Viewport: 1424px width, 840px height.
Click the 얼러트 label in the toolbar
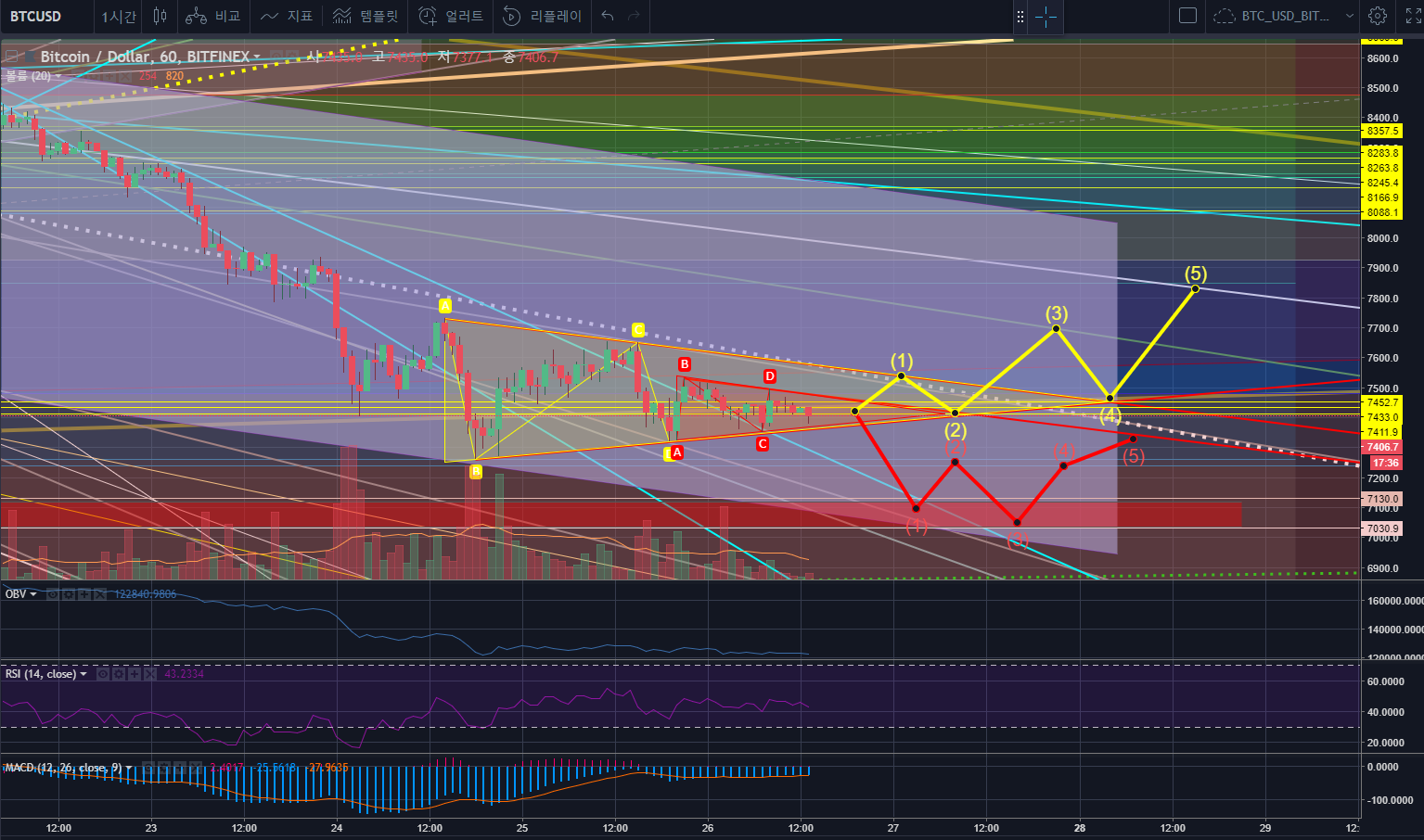465,16
